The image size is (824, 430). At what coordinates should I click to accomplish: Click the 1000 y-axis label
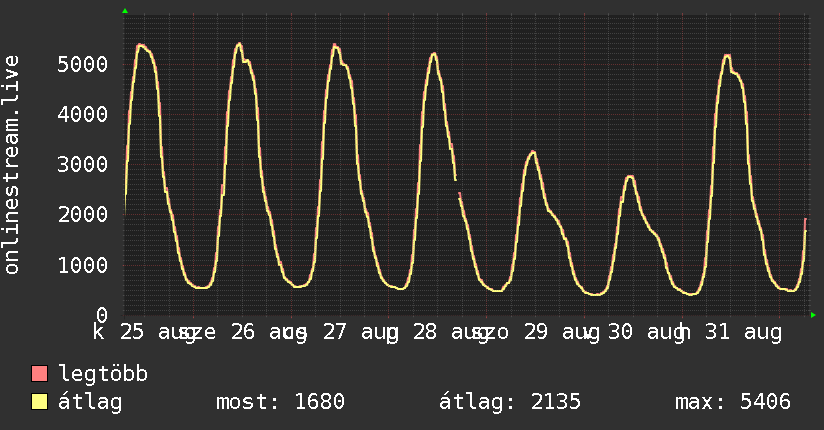coord(83,265)
